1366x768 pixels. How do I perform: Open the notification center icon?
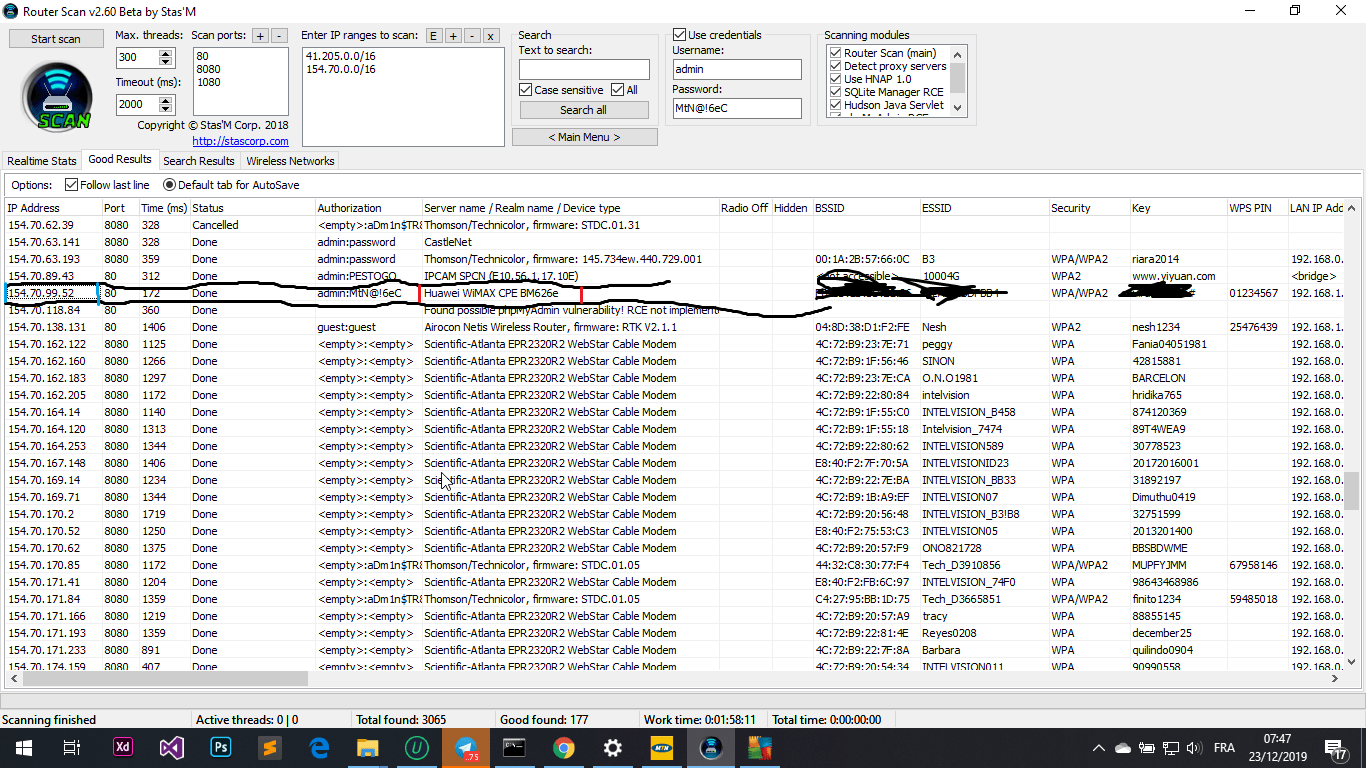pos(1336,748)
